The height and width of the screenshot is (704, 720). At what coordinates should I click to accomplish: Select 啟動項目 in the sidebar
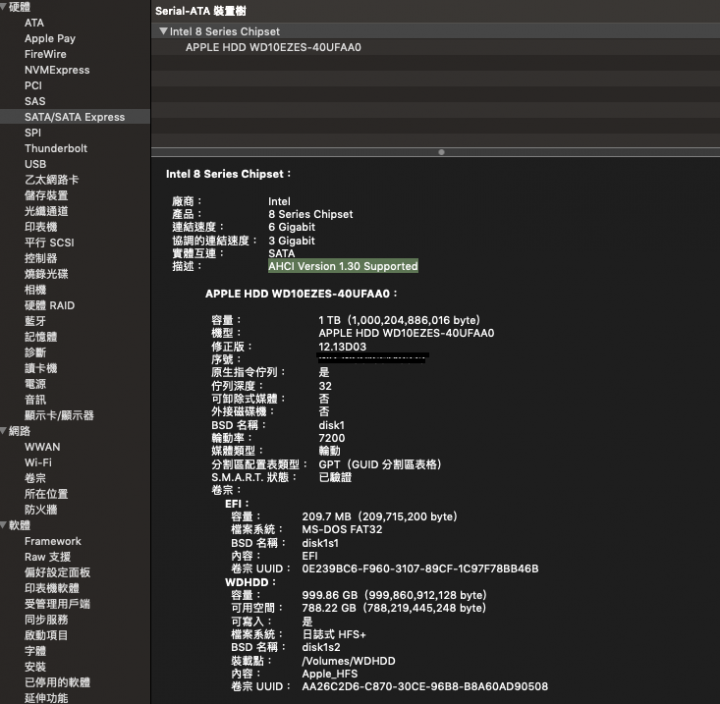[46, 635]
